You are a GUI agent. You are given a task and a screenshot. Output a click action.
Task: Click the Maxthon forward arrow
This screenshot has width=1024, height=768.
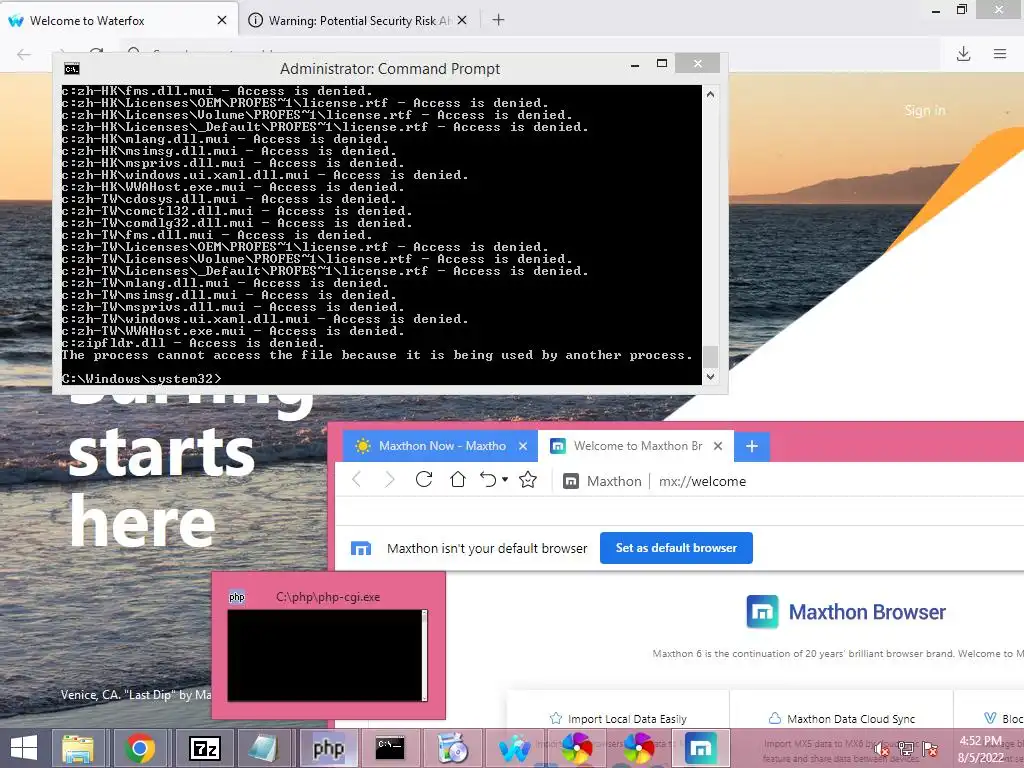click(x=390, y=480)
